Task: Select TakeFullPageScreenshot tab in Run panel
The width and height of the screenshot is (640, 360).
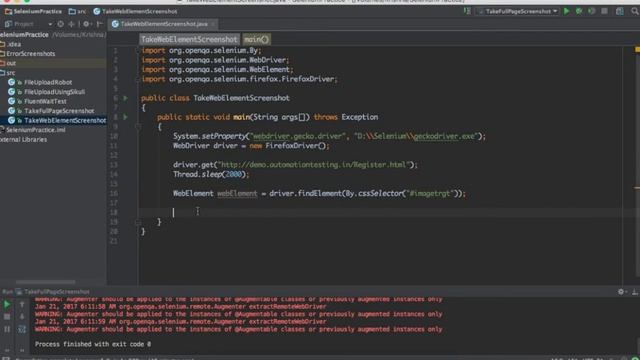Action: point(52,292)
